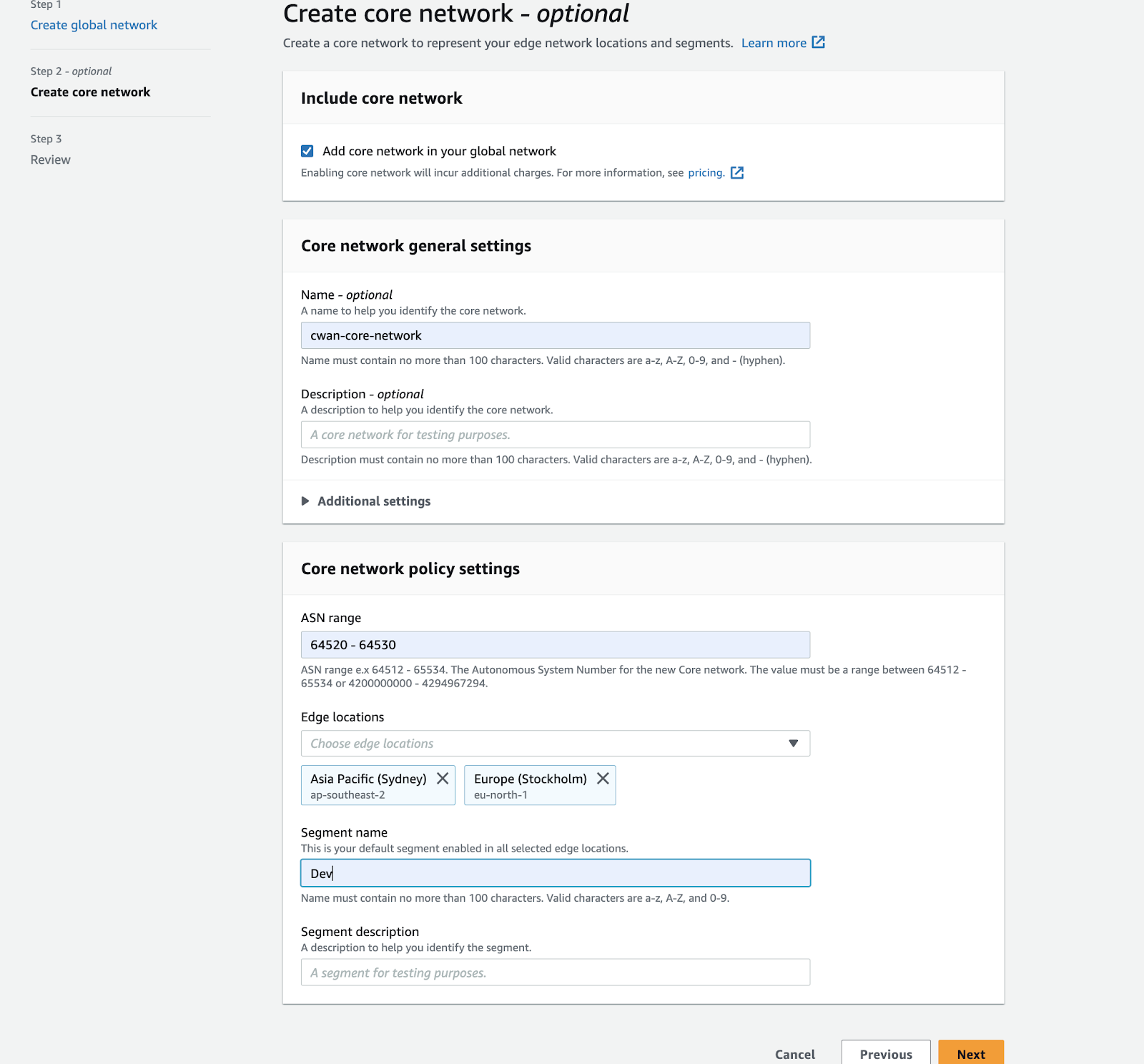Open the Learn more link
The image size is (1144, 1064).
(773, 43)
